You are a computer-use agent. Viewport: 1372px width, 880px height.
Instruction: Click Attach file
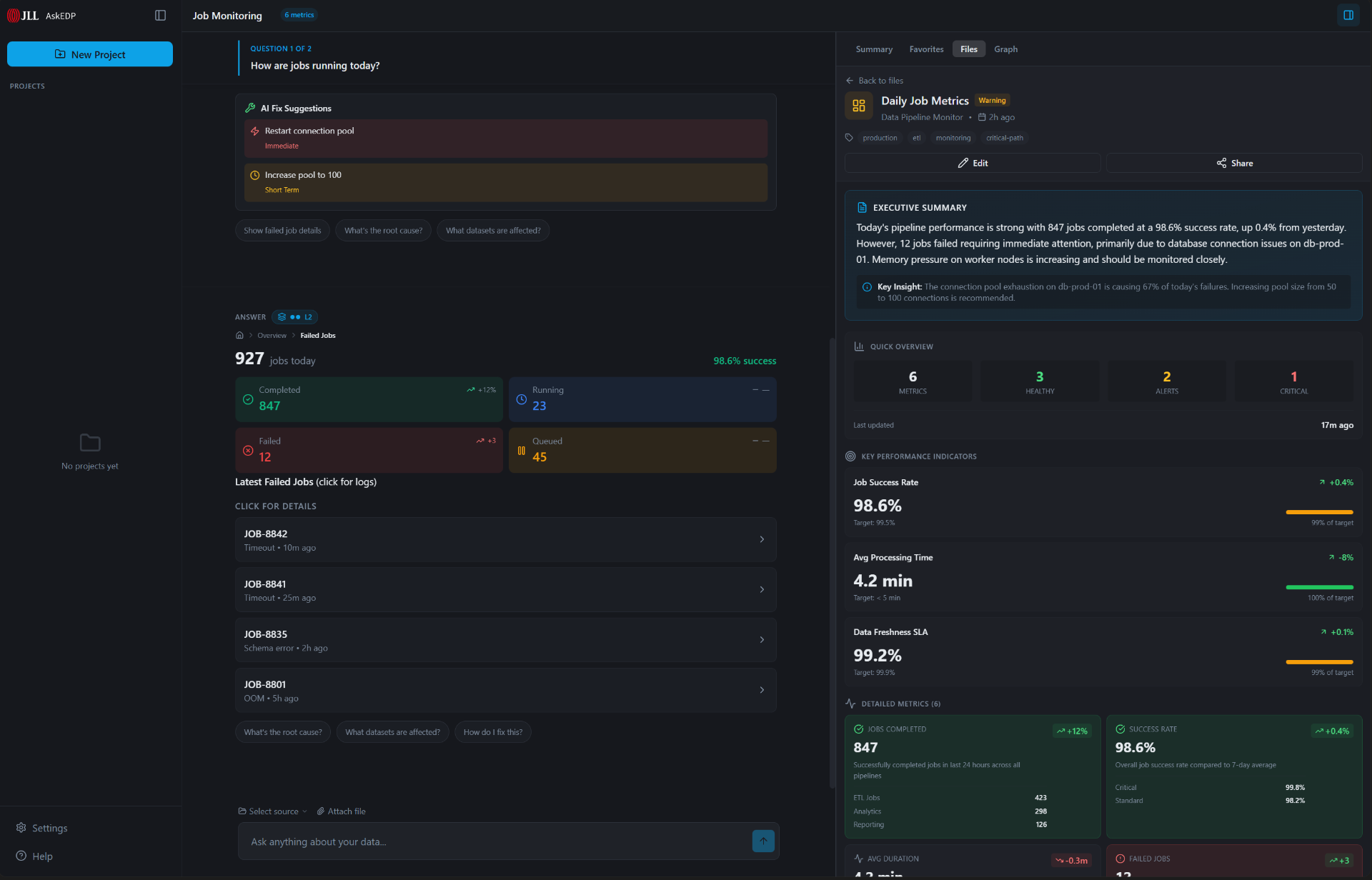pos(341,811)
